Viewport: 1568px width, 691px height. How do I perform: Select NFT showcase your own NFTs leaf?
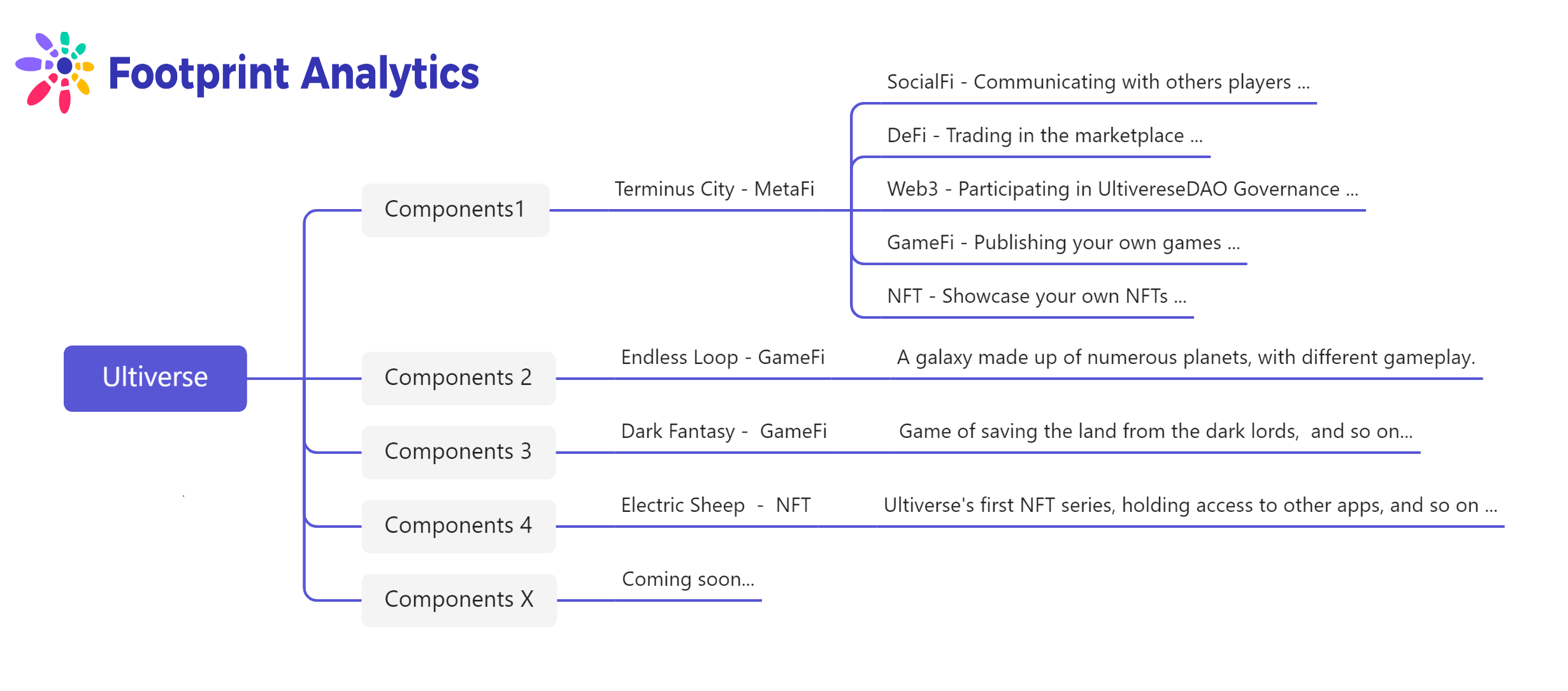click(1037, 296)
